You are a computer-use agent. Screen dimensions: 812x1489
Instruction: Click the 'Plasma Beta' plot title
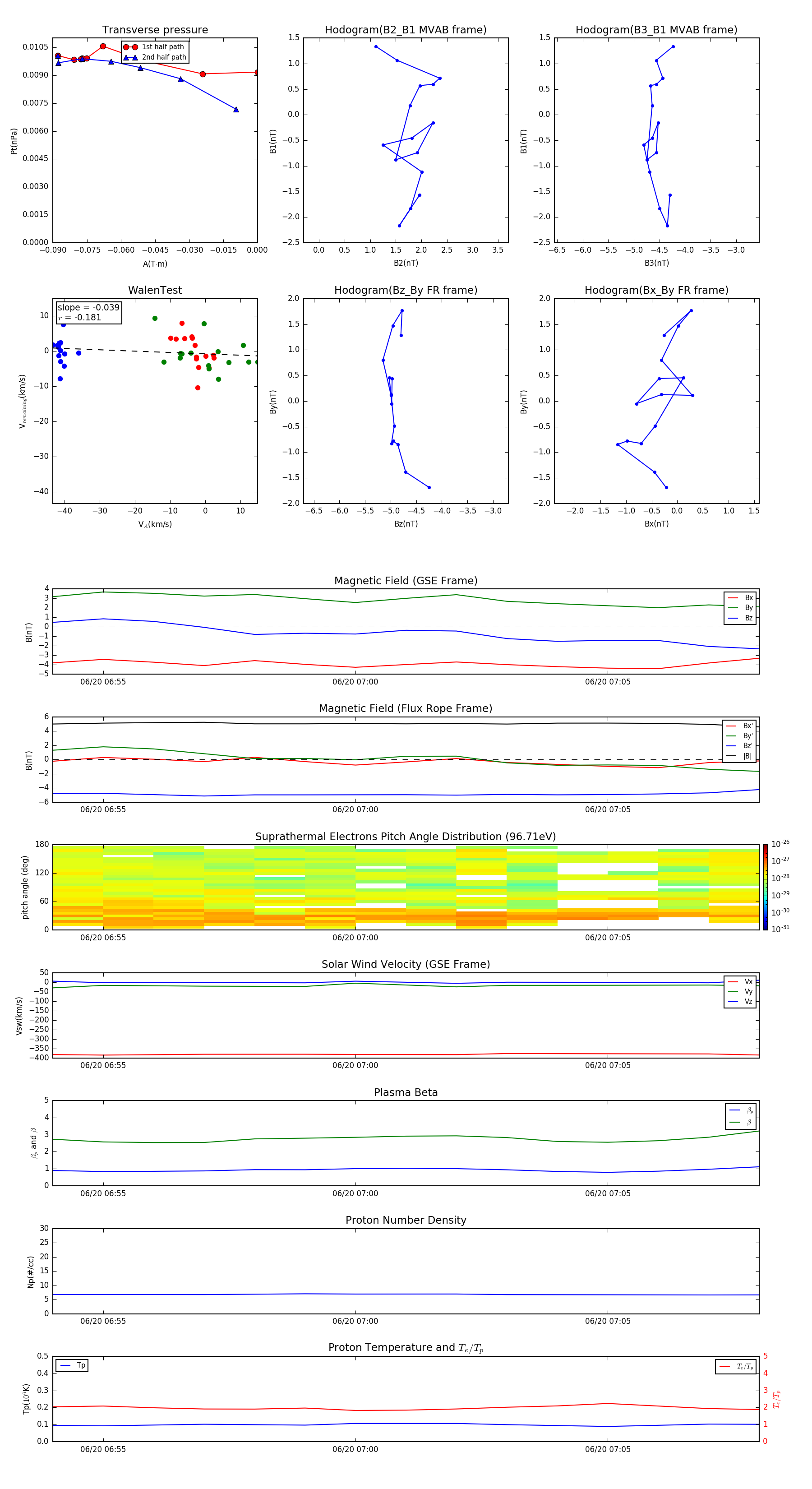click(406, 1092)
